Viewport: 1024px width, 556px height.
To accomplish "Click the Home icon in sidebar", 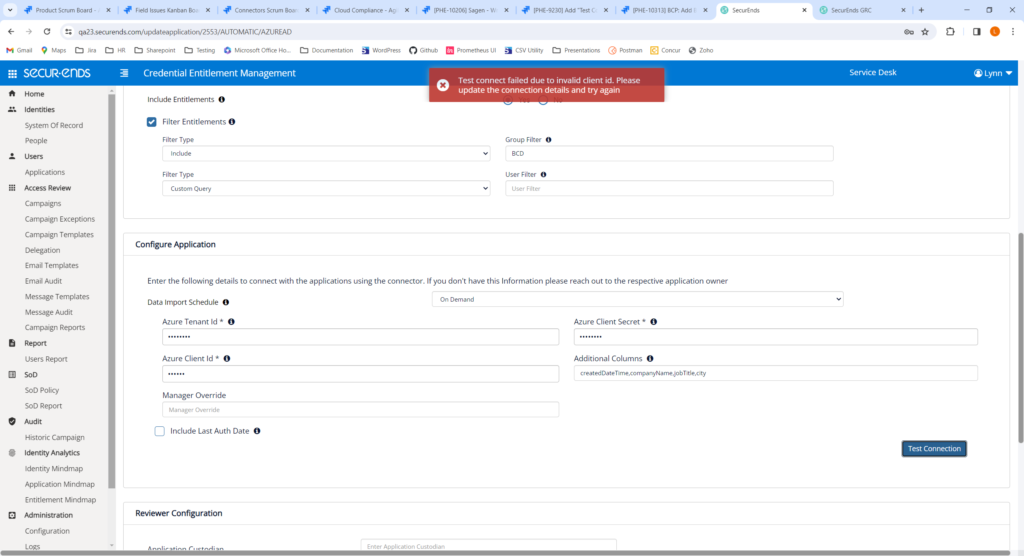I will [12, 93].
